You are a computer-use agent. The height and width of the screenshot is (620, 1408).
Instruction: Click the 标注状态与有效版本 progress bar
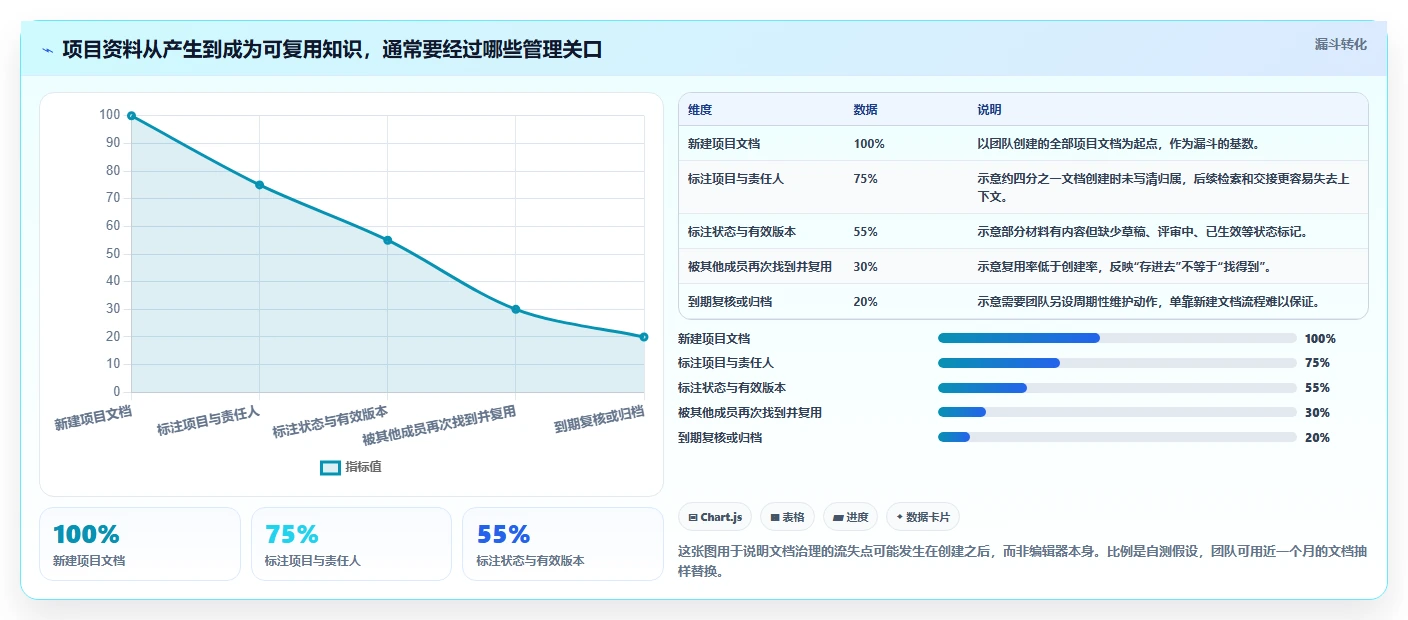click(x=1117, y=388)
